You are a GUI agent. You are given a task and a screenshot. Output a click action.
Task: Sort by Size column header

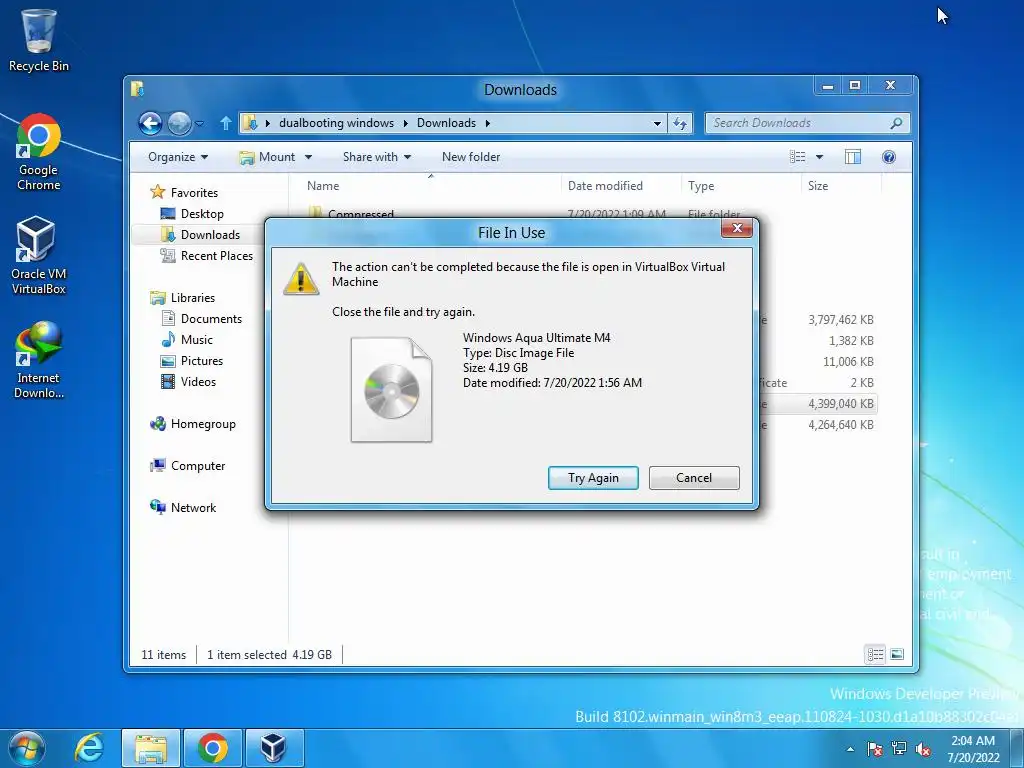coord(841,185)
